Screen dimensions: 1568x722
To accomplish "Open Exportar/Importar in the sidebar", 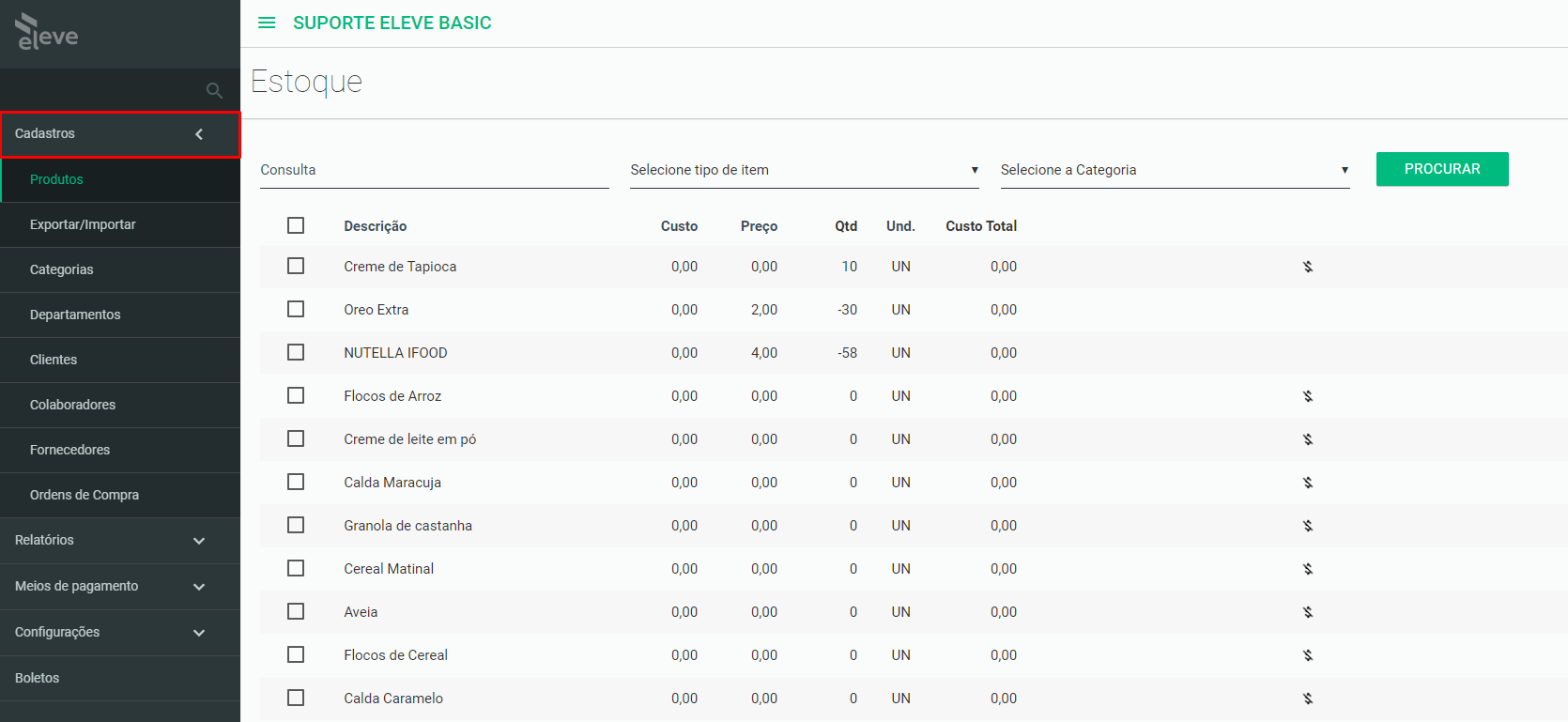I will pyautogui.click(x=120, y=224).
